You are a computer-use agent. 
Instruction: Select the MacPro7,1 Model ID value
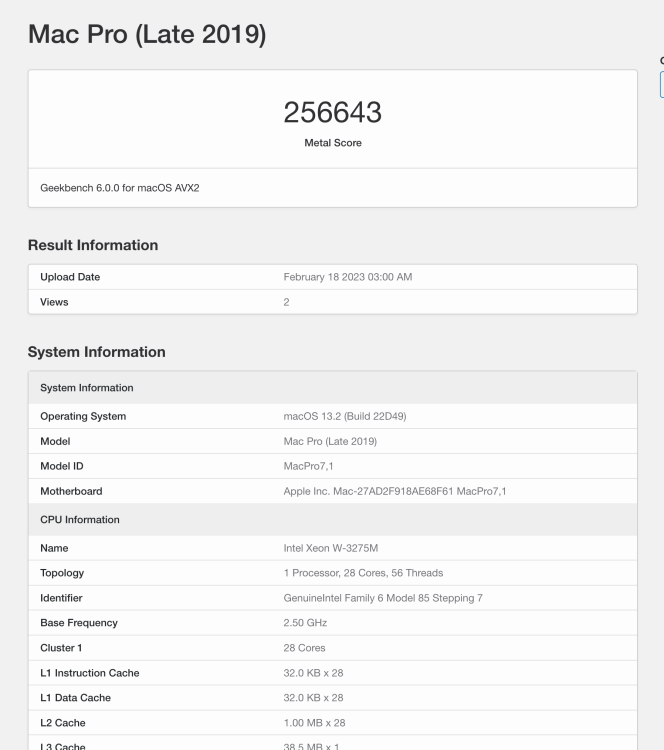[x=308, y=466]
